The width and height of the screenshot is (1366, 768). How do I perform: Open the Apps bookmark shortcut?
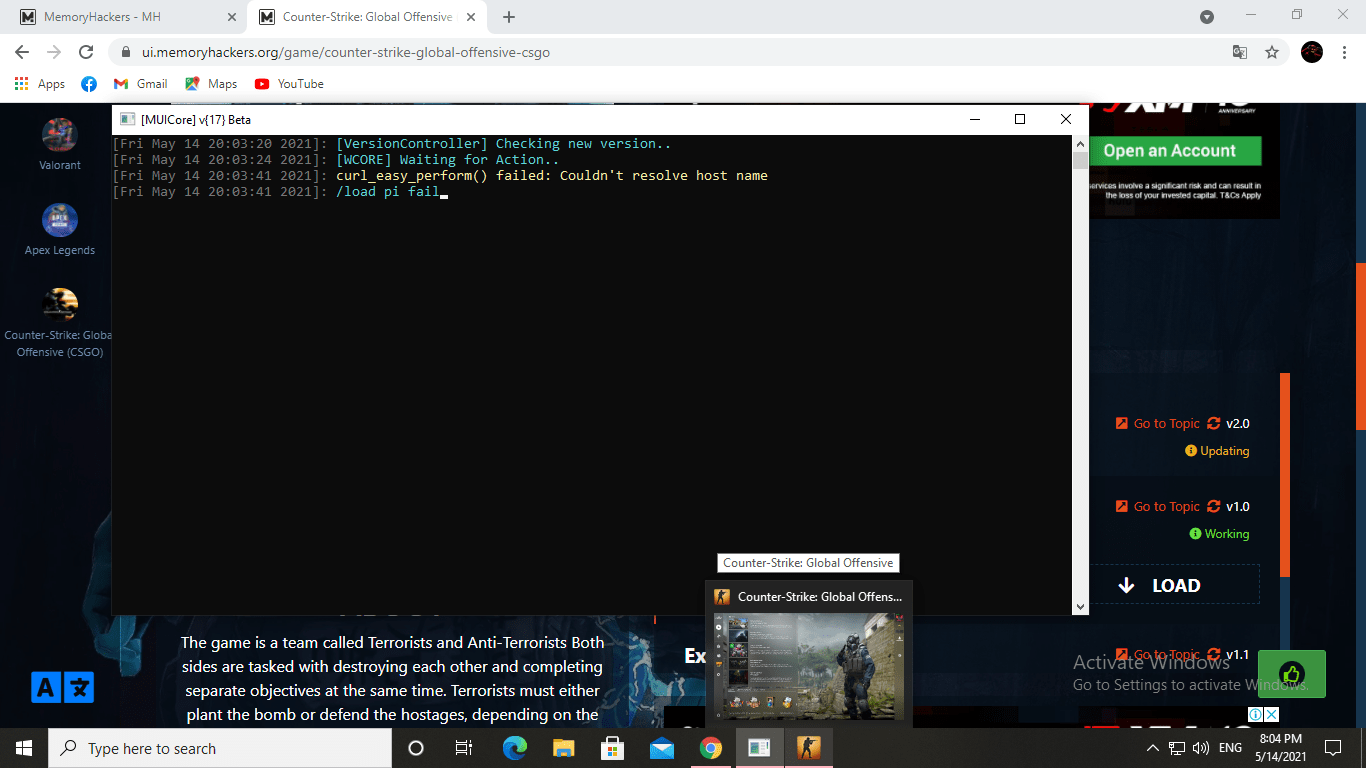click(40, 84)
